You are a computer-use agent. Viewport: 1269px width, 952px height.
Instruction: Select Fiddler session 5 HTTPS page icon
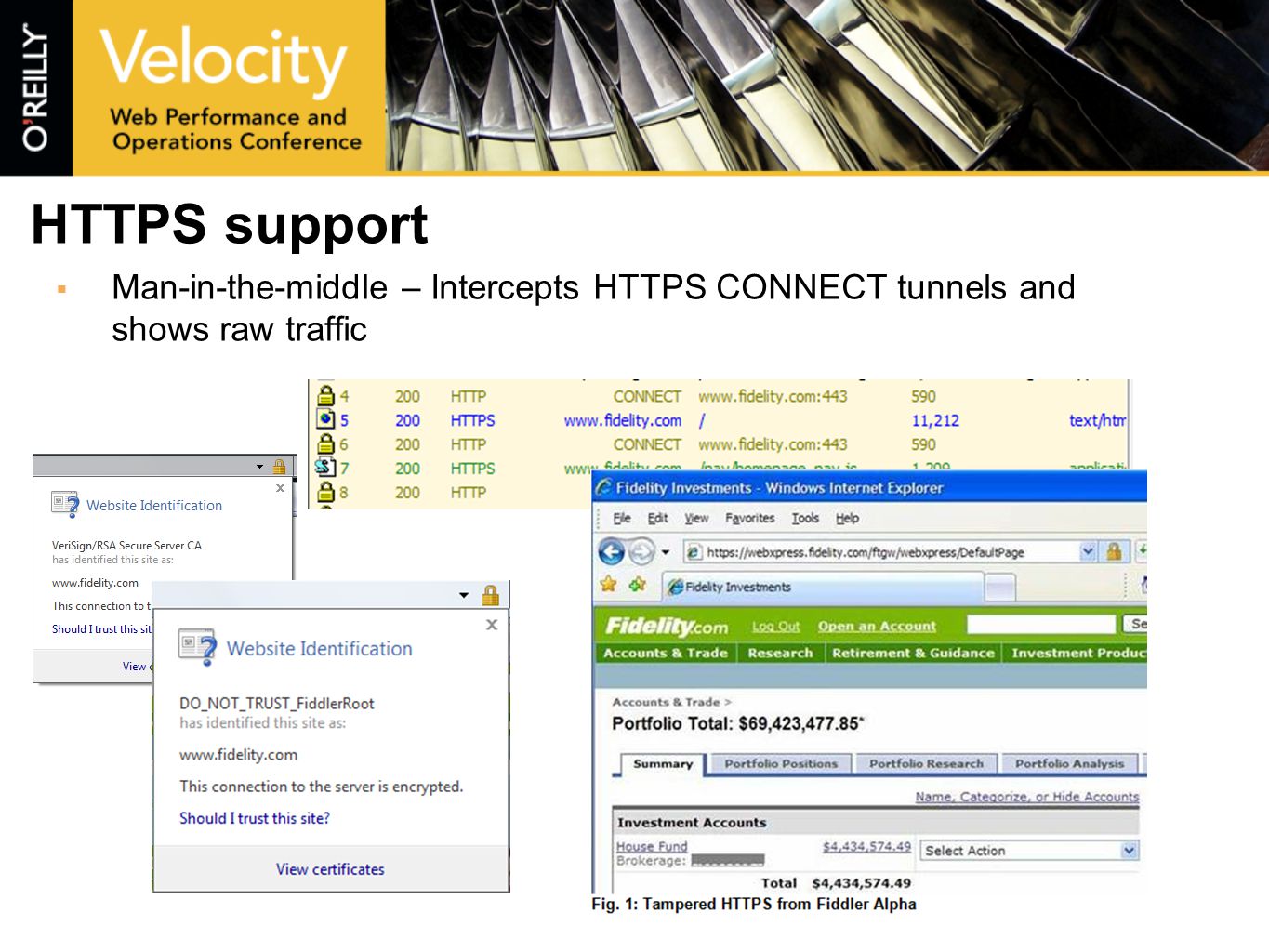326,420
